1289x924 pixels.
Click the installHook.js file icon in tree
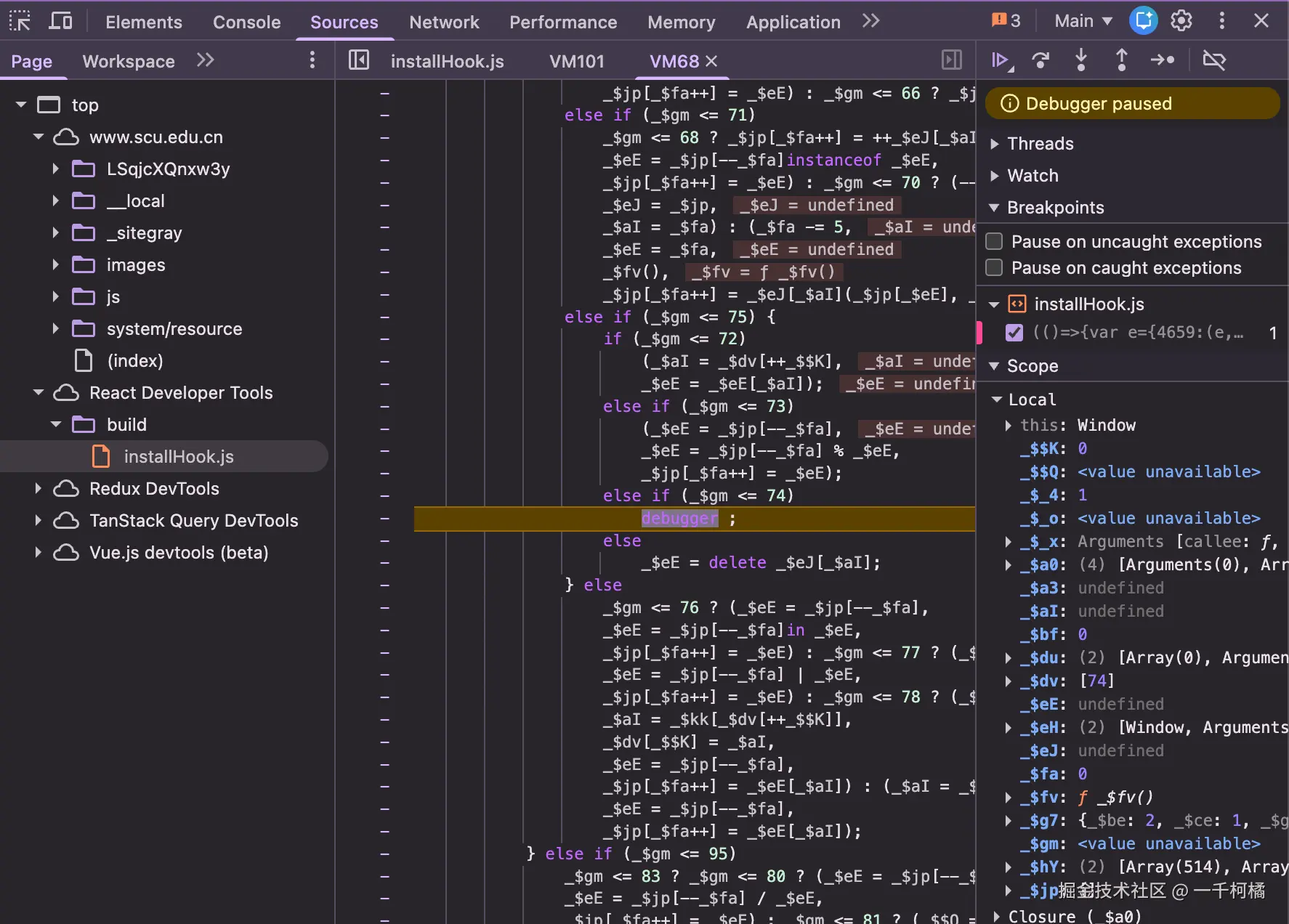click(x=101, y=456)
